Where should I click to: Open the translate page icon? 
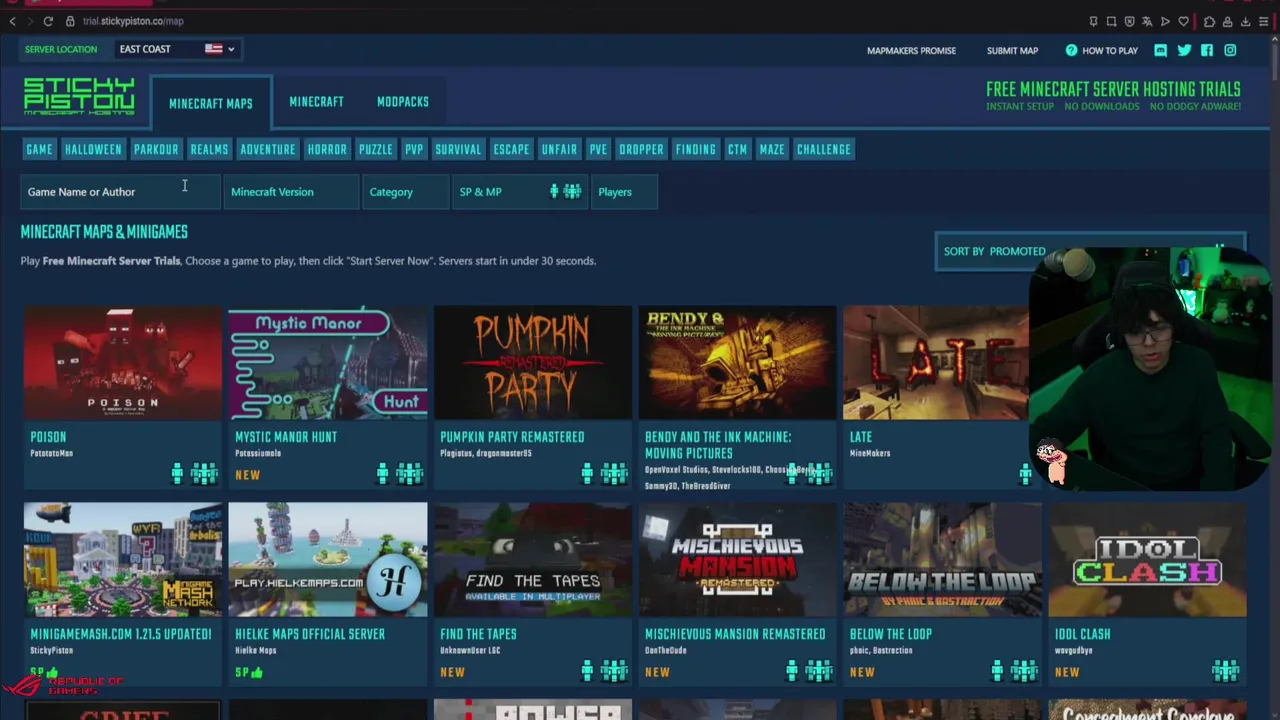(1147, 21)
